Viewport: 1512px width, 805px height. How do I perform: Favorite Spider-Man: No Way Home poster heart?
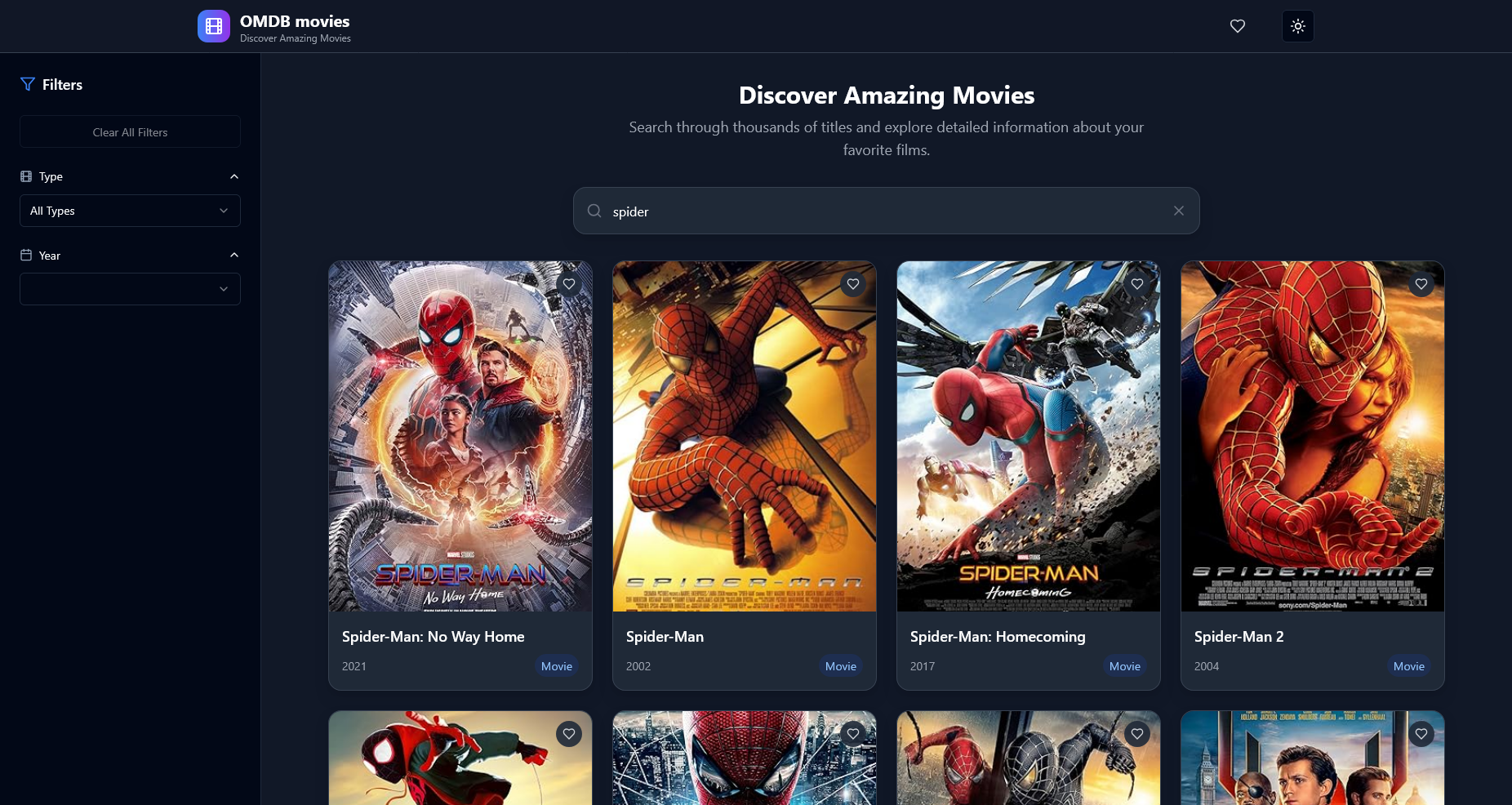[x=568, y=284]
